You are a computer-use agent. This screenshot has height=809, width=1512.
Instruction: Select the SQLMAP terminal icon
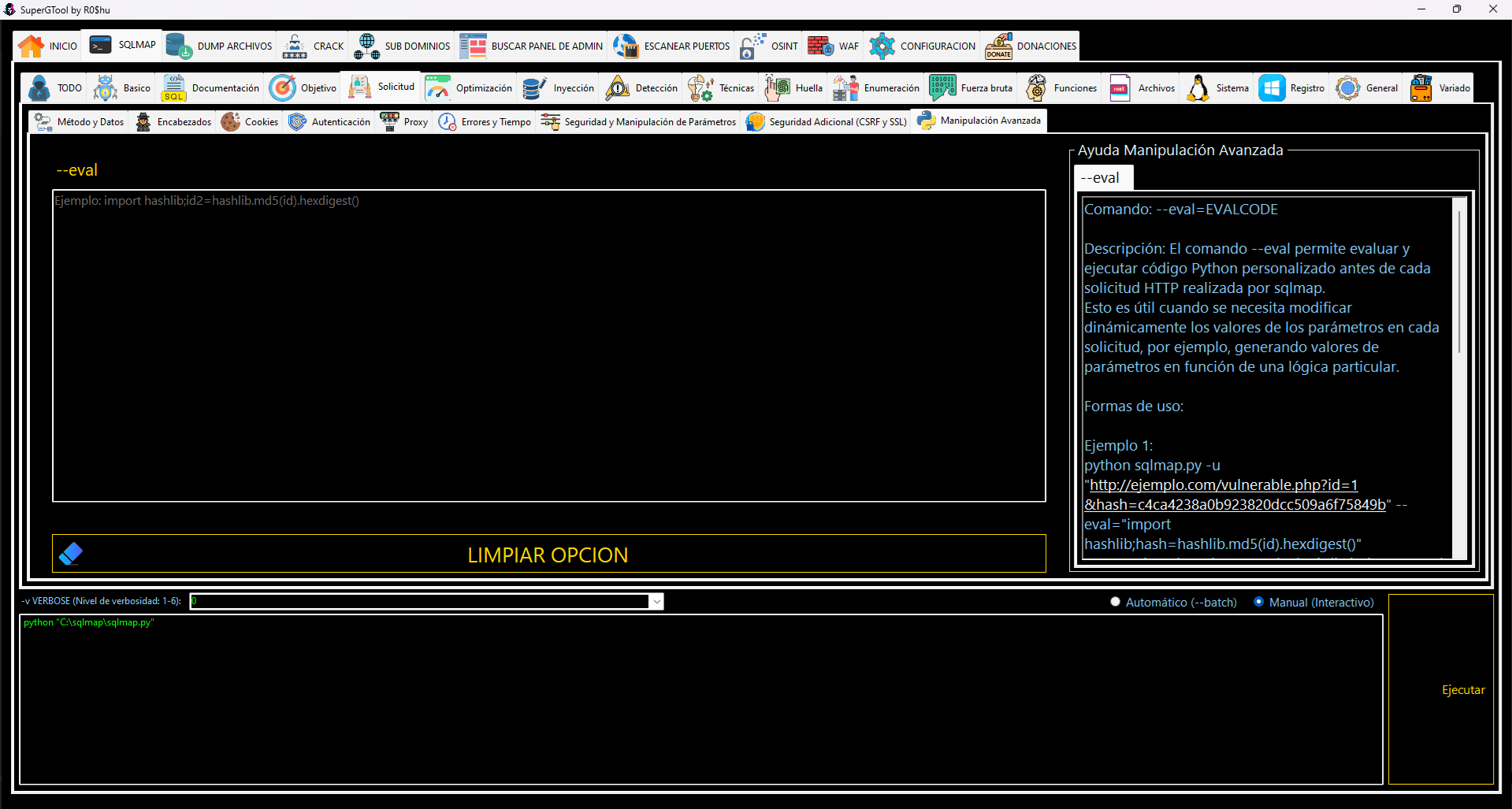pyautogui.click(x=100, y=46)
